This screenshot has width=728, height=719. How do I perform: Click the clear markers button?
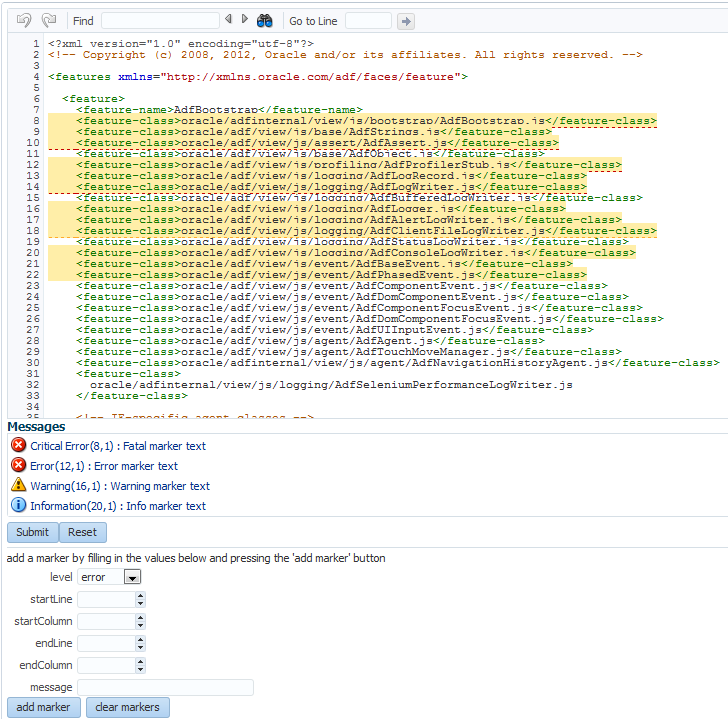coord(127,707)
